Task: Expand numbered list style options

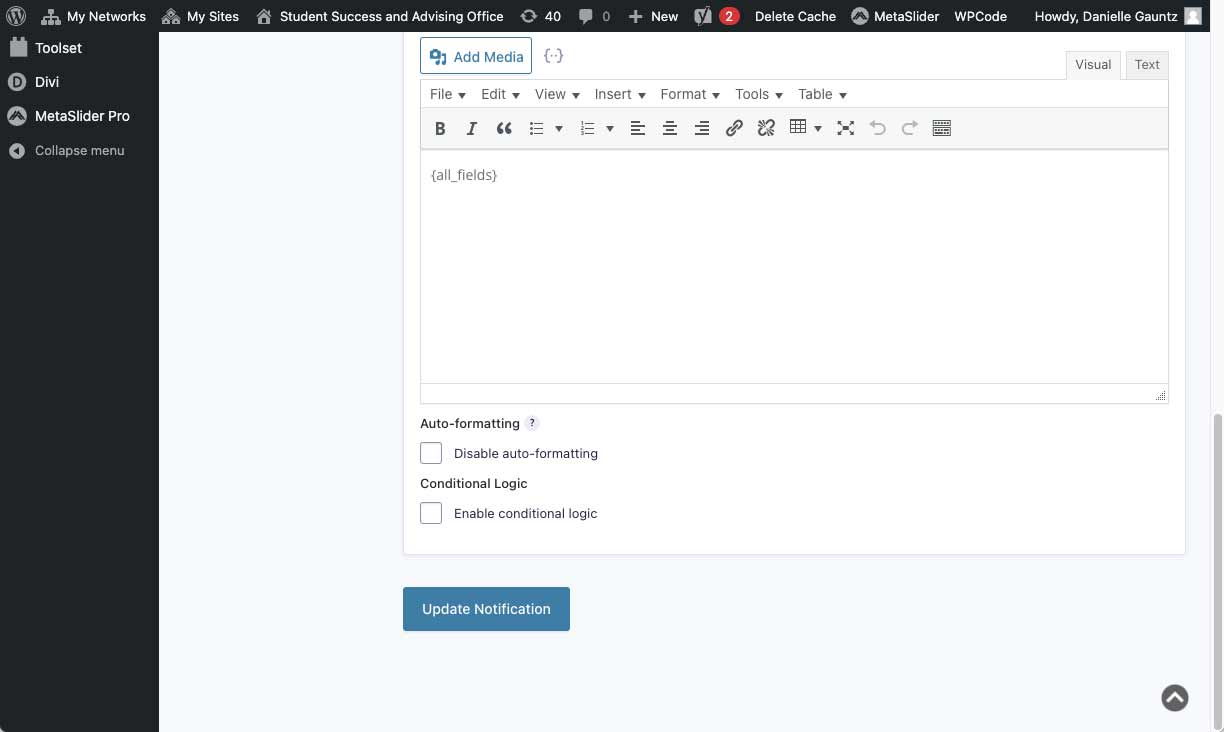Action: tap(610, 128)
